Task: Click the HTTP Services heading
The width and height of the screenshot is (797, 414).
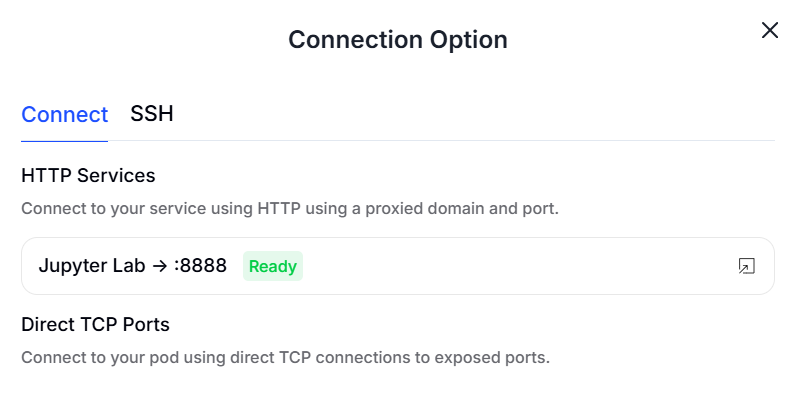Action: (88, 175)
